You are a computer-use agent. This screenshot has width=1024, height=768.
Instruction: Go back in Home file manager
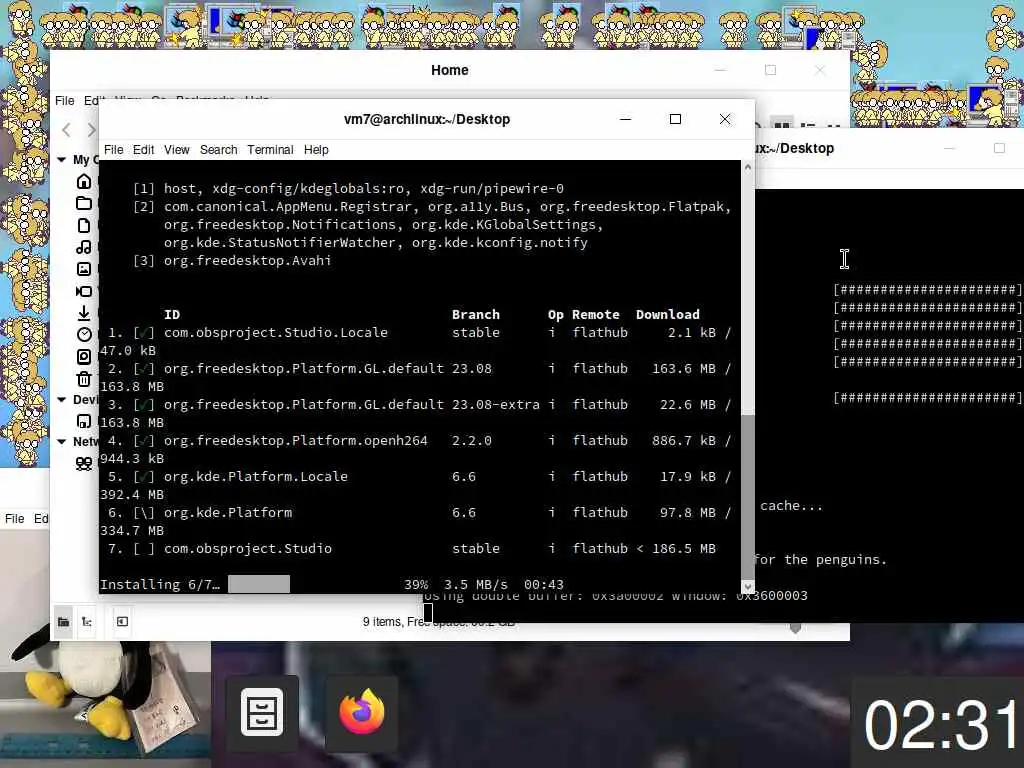point(66,129)
